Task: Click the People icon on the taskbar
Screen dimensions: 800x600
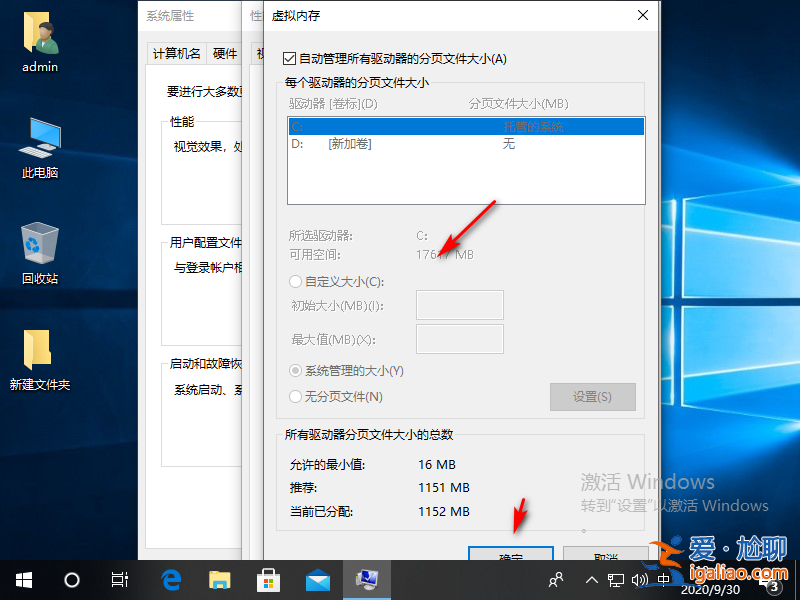Action: tap(554, 578)
